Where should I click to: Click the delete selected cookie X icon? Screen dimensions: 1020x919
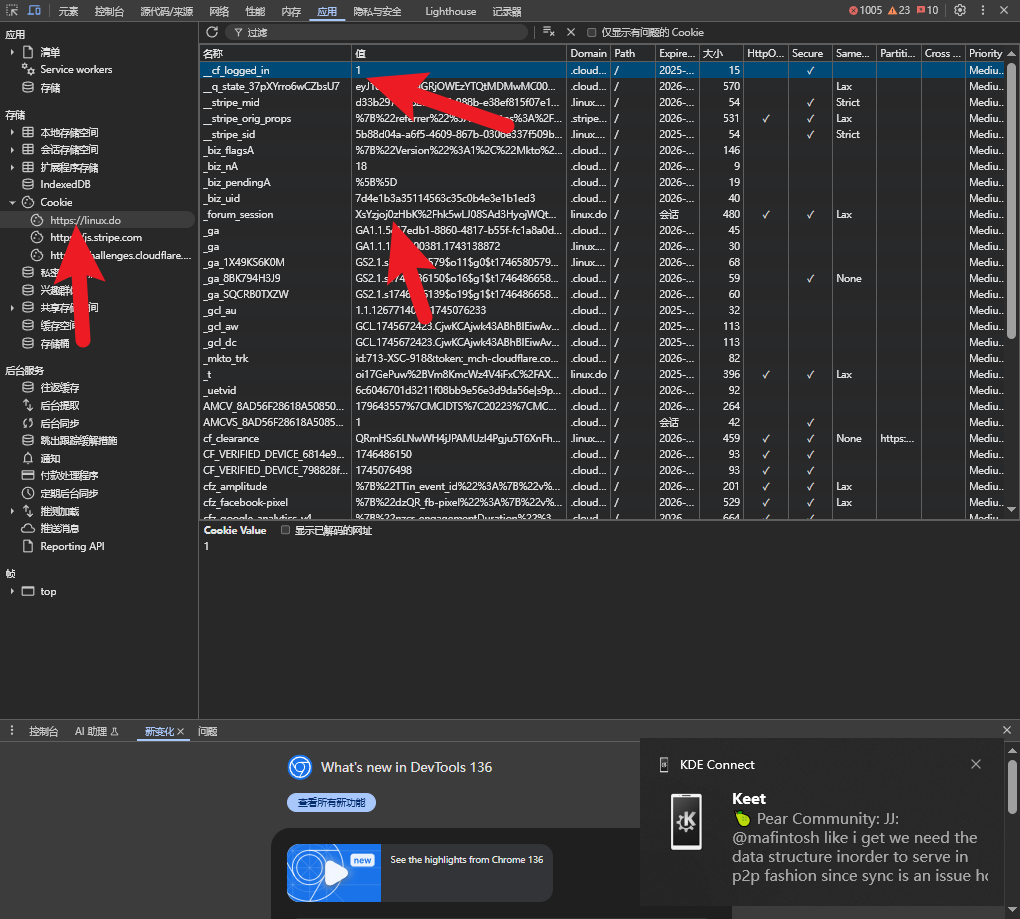pos(570,32)
